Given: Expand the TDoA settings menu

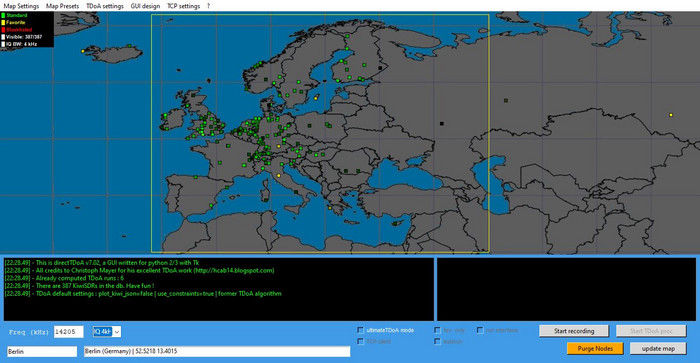Looking at the screenshot, I should 105,6.
